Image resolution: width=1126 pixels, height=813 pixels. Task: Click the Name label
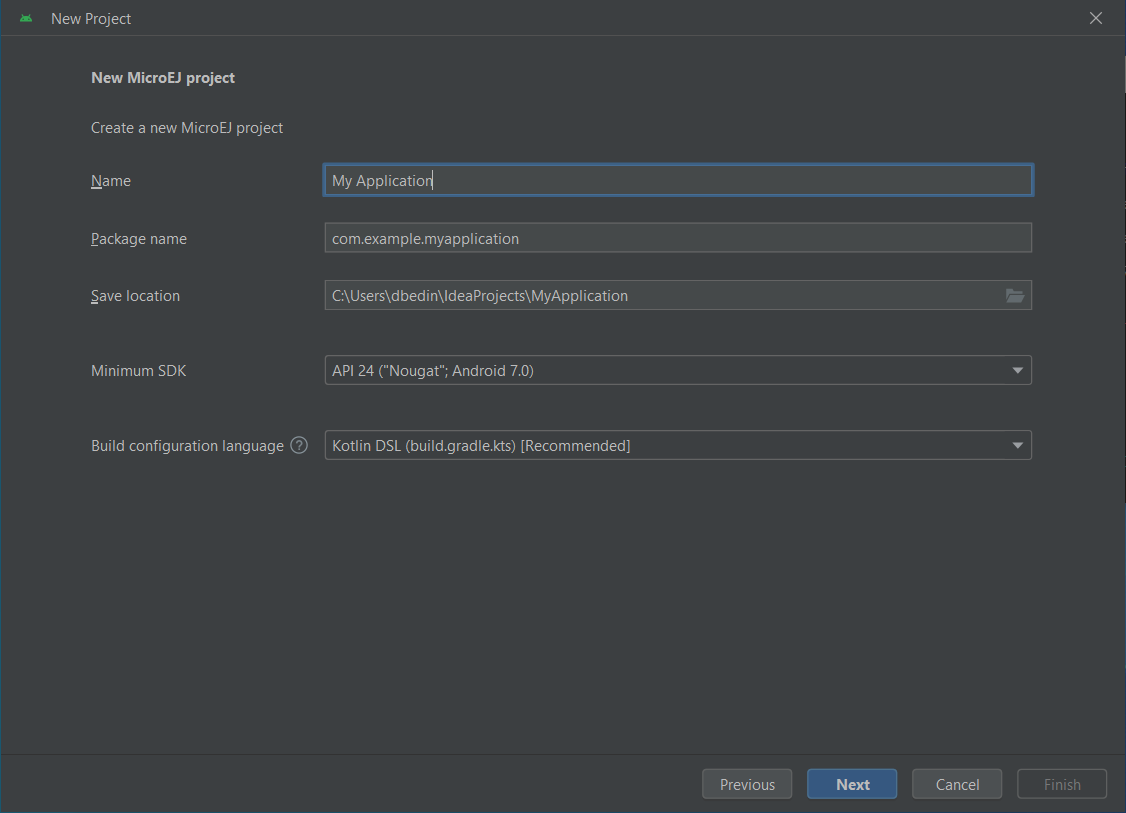[x=111, y=181]
